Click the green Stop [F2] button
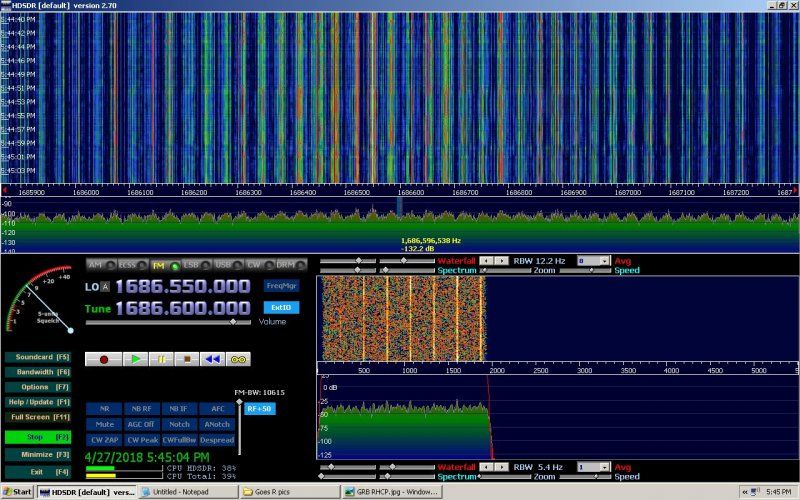This screenshot has height=500, width=800. click(38, 437)
